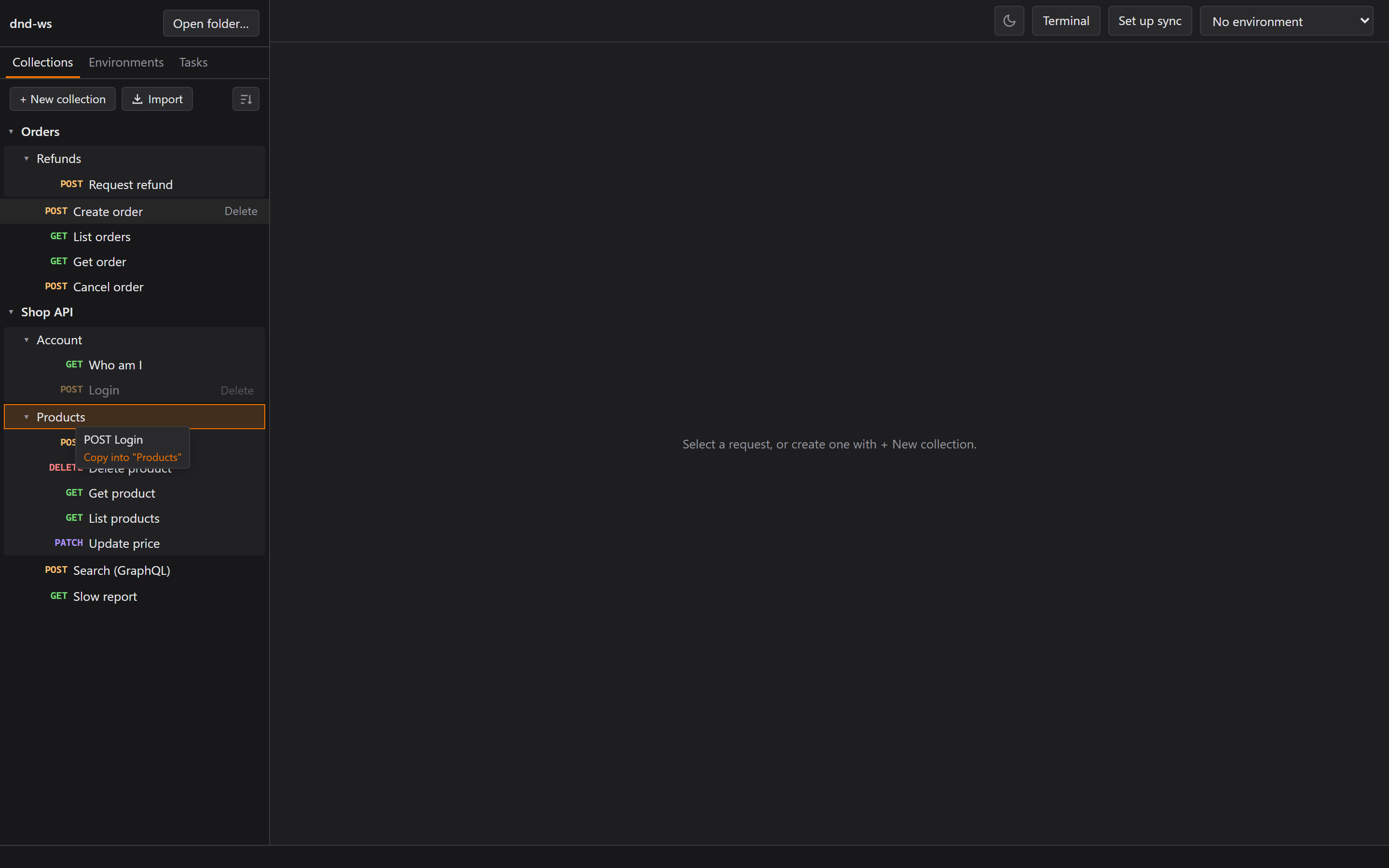The height and width of the screenshot is (868, 1389).
Task: Open the Slow report request
Action: 134,597
